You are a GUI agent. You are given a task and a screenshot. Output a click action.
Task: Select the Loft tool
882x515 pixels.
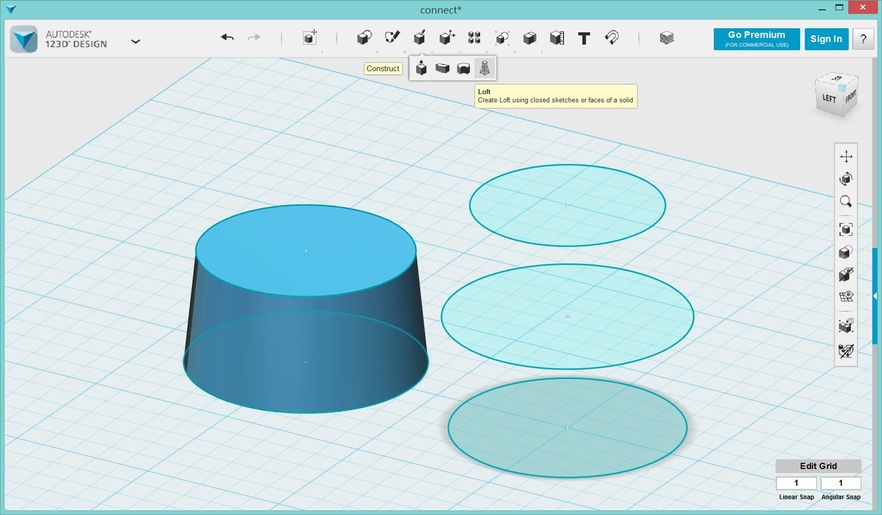tap(485, 68)
